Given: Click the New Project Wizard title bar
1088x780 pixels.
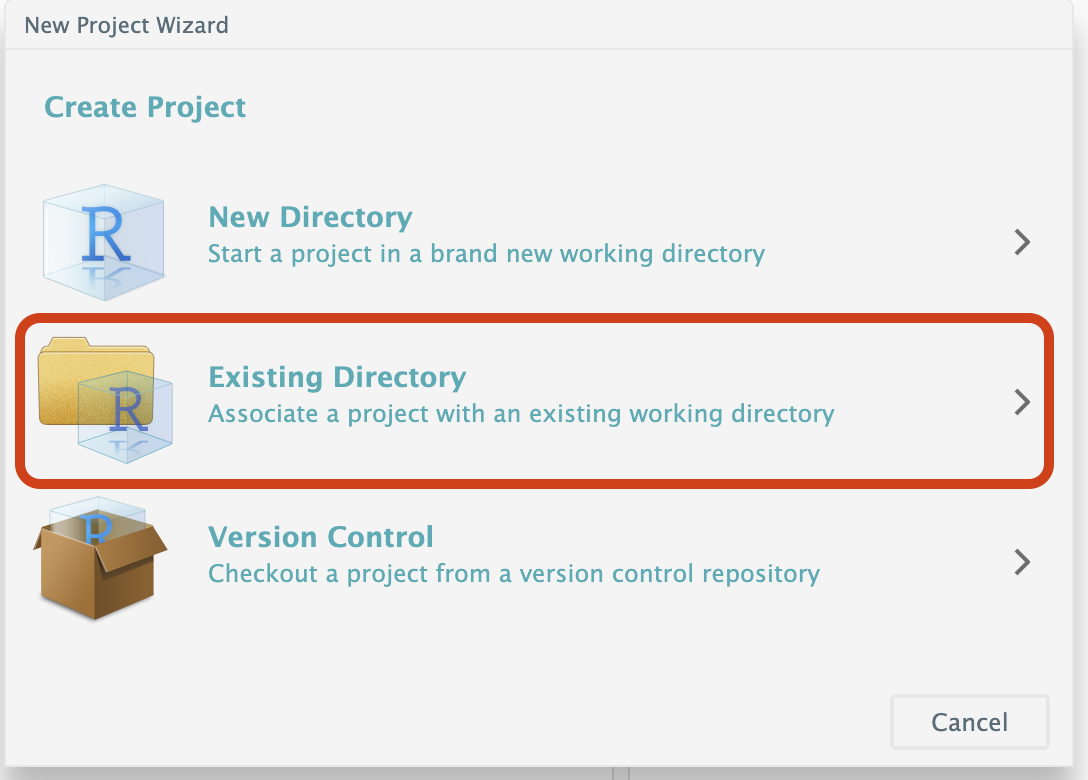Looking at the screenshot, I should (127, 25).
